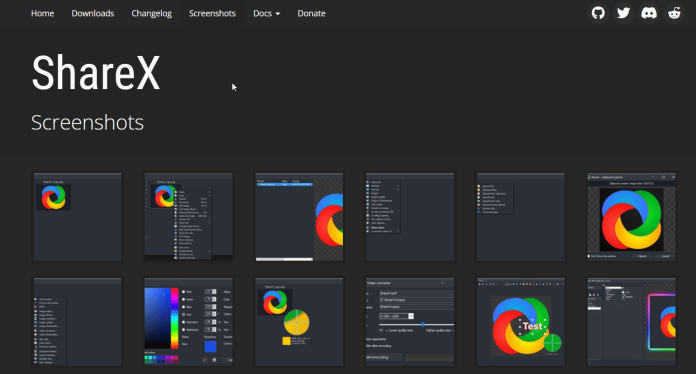Screen dimensions: 696x374
Task: Go to the Home page
Action: 43,13
